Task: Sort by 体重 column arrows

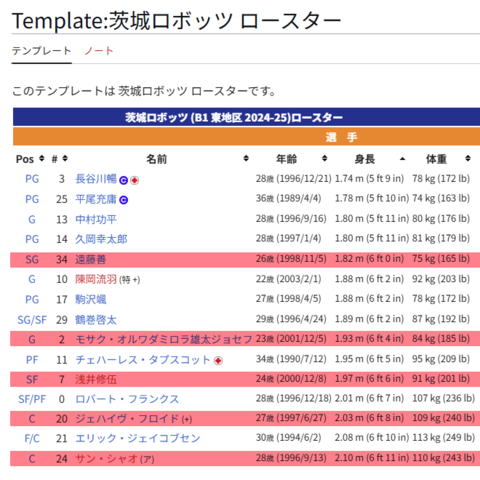Action: coord(468,158)
